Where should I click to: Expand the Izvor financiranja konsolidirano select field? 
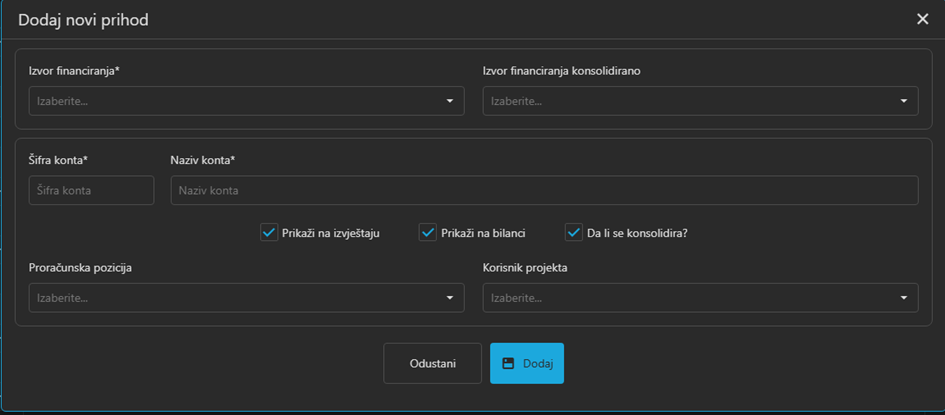(690, 101)
